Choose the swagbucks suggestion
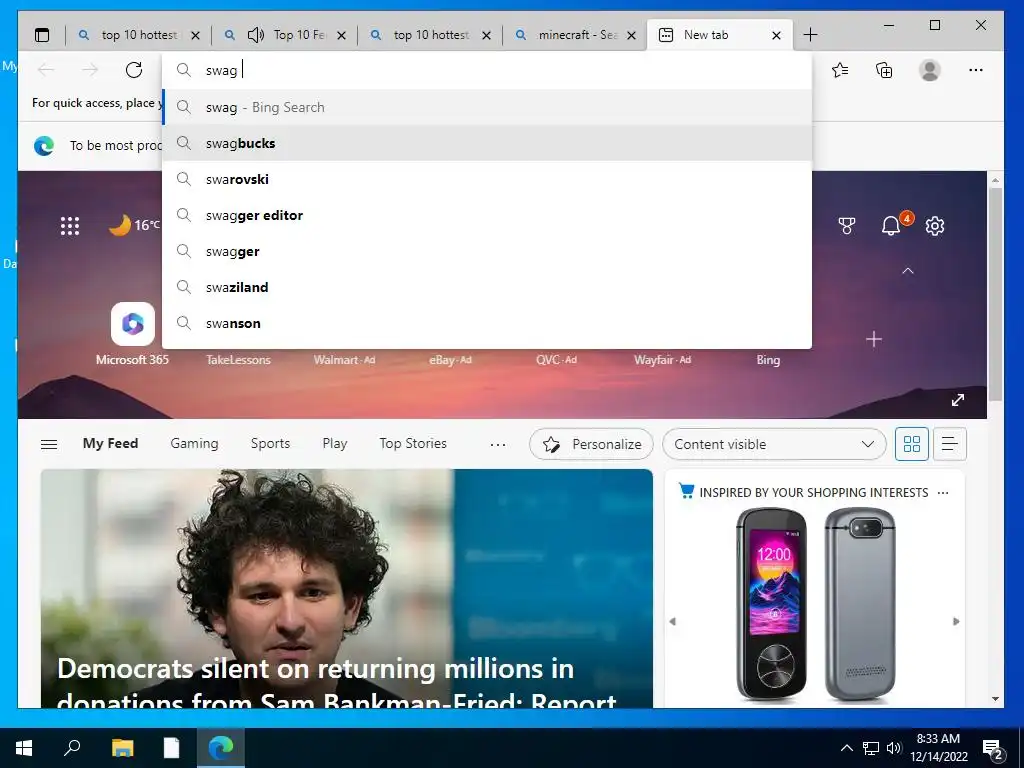Screen dimensions: 1024x768 (x=487, y=143)
